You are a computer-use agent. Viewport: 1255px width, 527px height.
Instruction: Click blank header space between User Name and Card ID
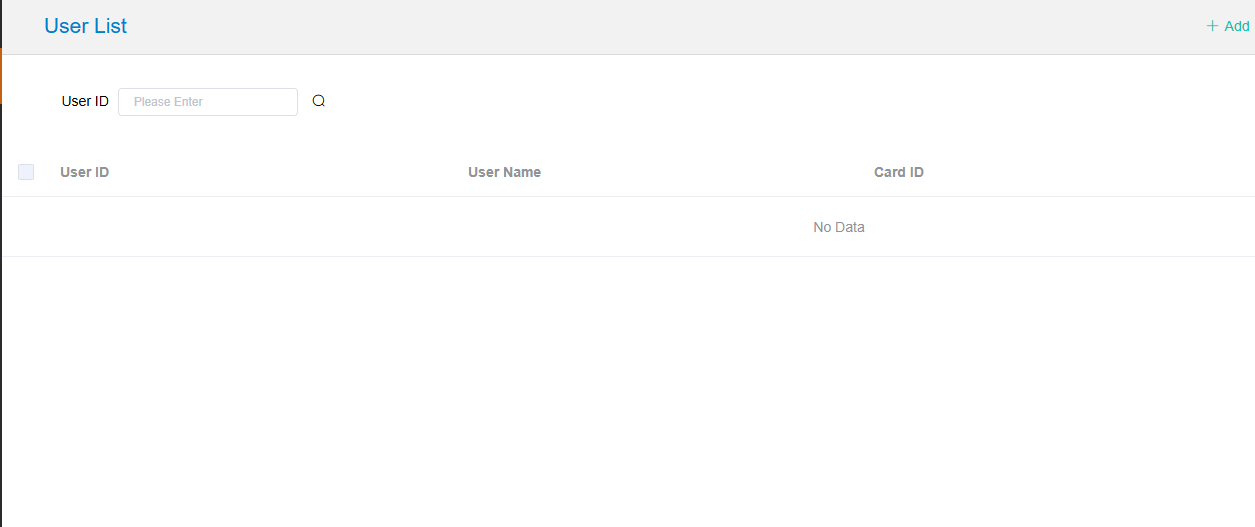coord(700,172)
